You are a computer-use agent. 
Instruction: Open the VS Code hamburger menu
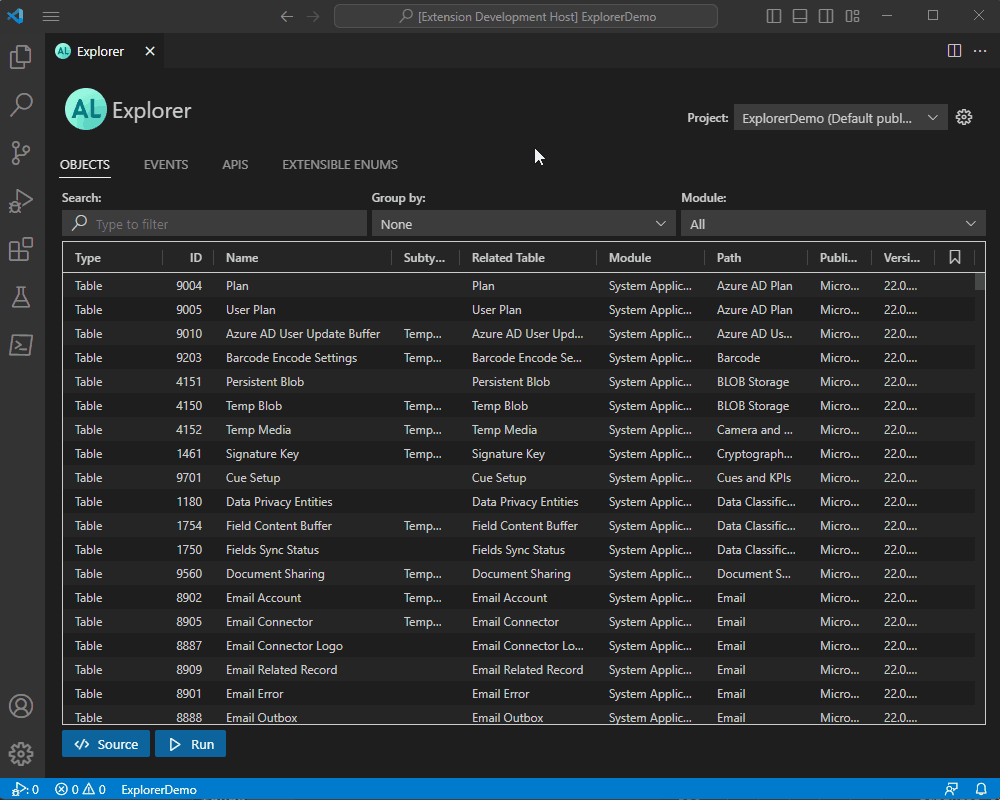(x=51, y=17)
